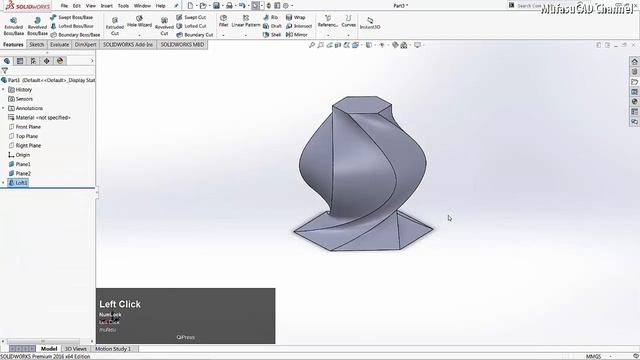The image size is (640, 360).
Task: Choose the Lofted Cut feature
Action: (x=191, y=26)
